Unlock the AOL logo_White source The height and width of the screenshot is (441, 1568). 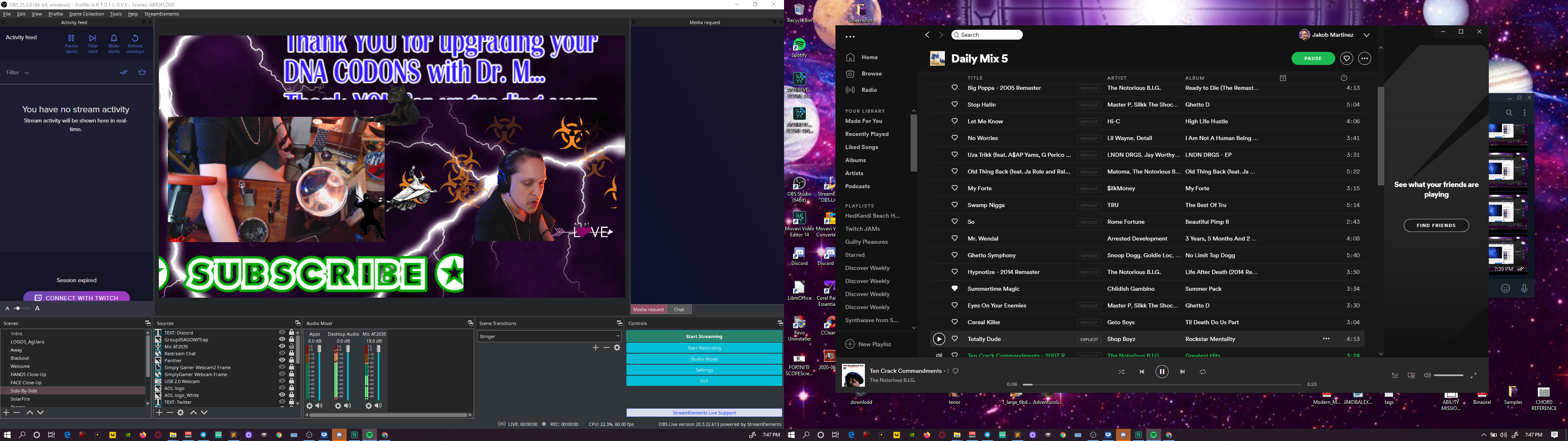click(x=291, y=395)
